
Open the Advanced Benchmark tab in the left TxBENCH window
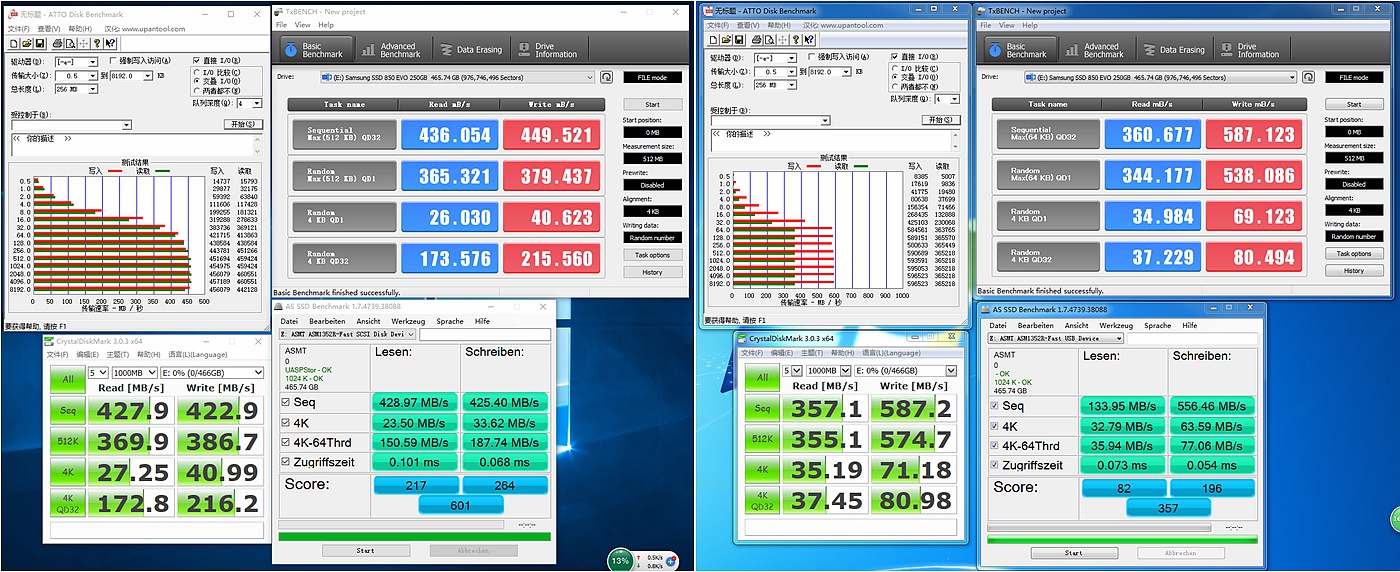tap(392, 49)
